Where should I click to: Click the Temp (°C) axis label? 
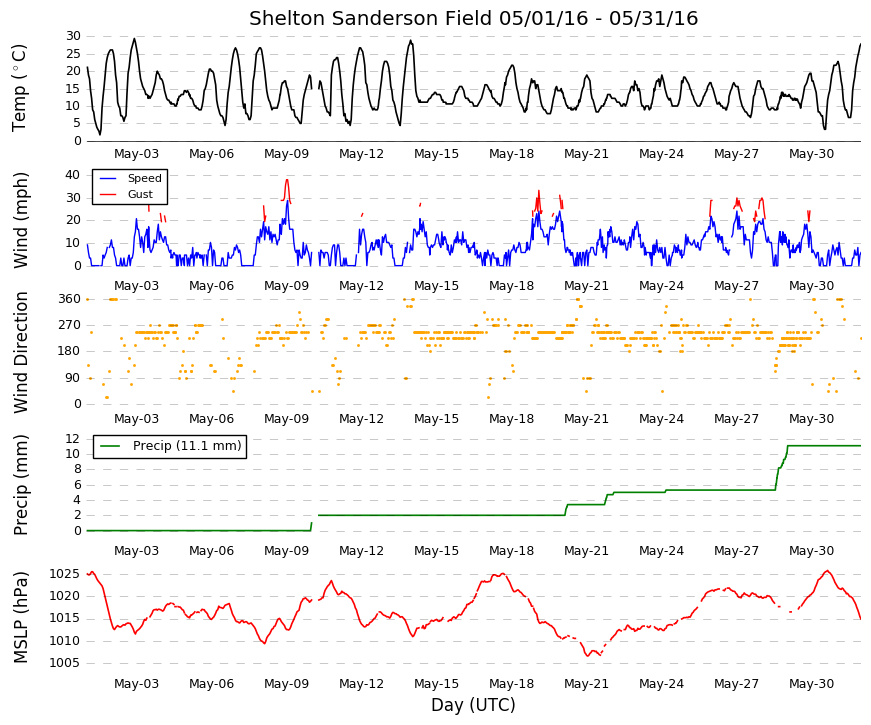(x=19, y=88)
